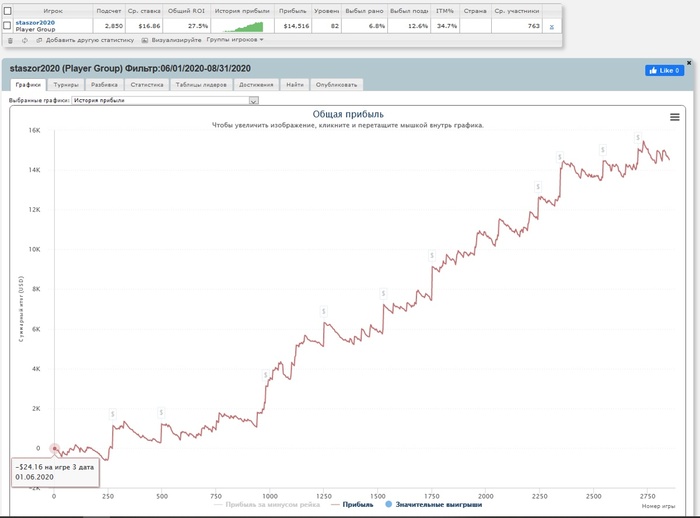Click the Facebook Like button
This screenshot has width=700, height=518.
coord(664,71)
